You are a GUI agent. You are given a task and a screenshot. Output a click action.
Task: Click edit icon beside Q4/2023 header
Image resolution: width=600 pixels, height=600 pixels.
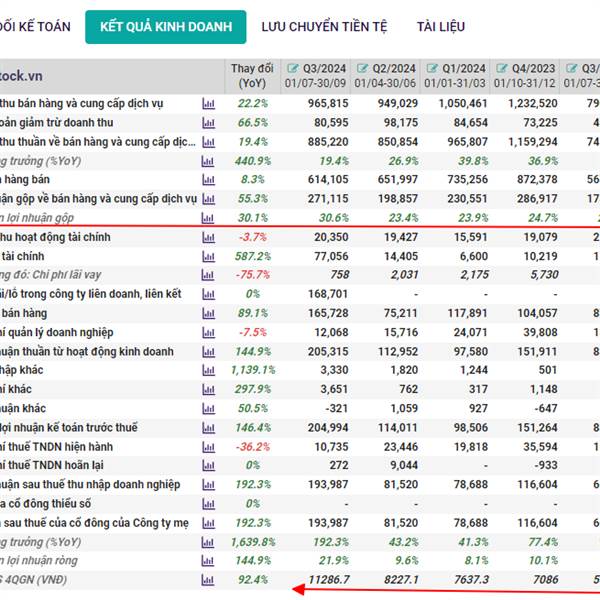(x=502, y=68)
